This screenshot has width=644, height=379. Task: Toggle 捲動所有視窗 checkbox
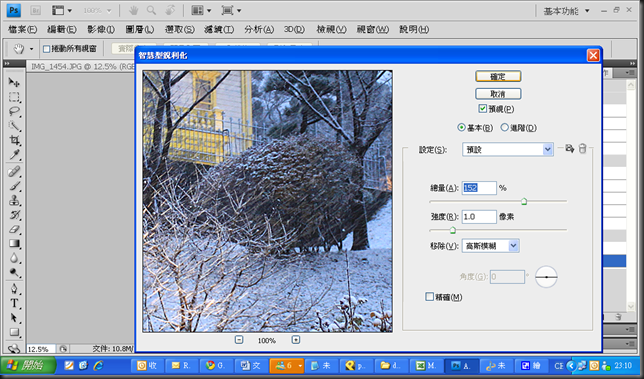point(46,49)
